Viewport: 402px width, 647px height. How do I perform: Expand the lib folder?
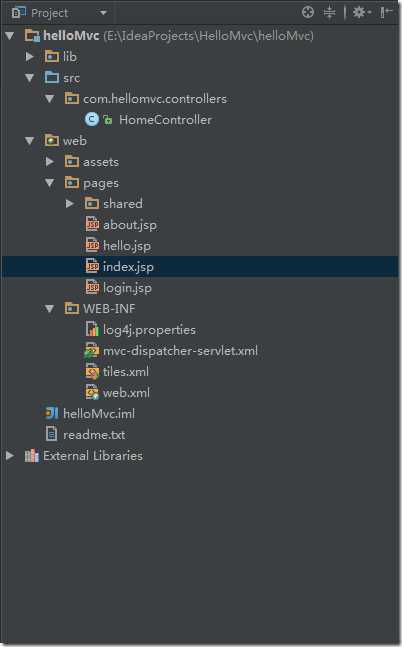click(30, 57)
